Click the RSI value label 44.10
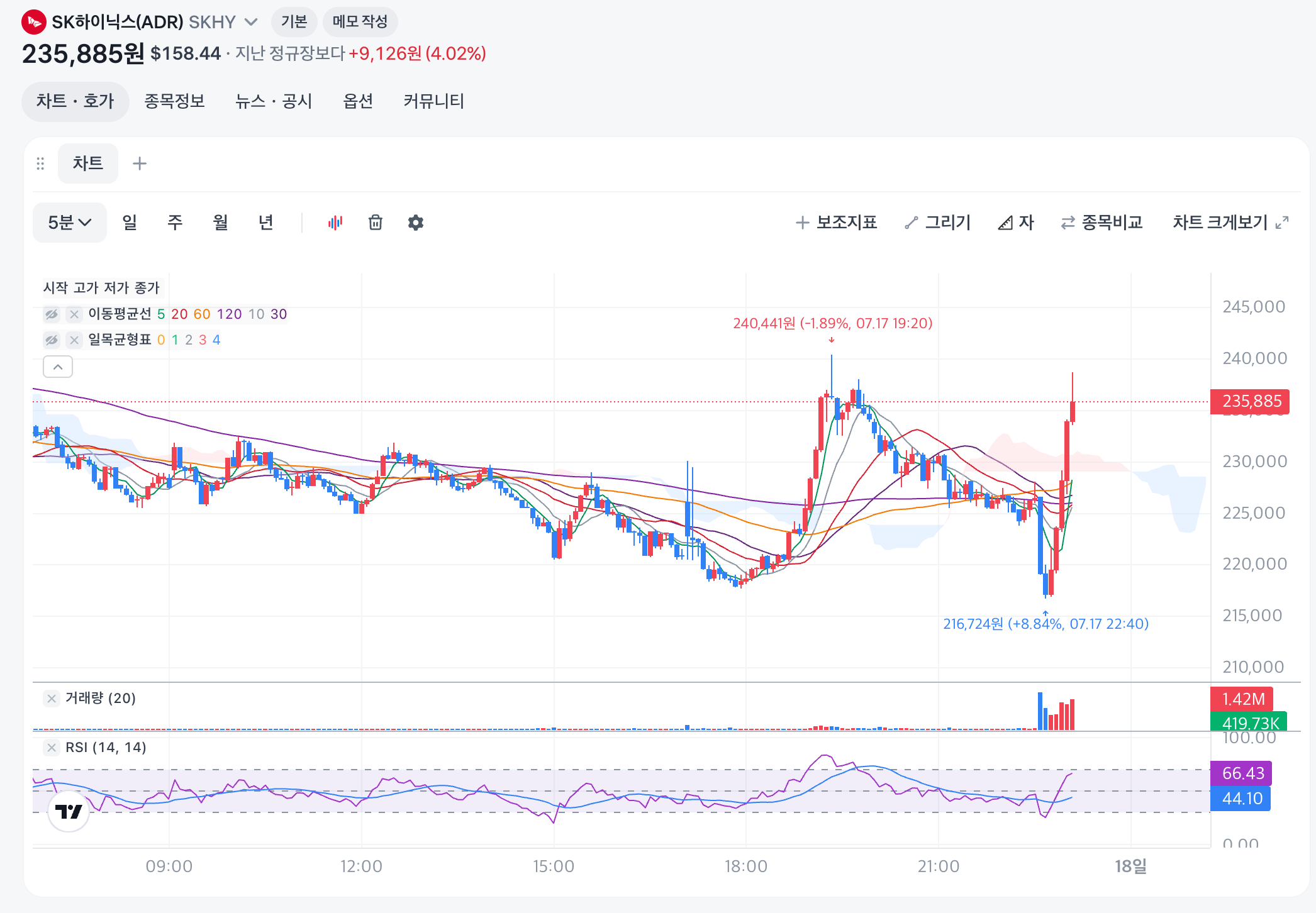Image resolution: width=1316 pixels, height=913 pixels. tap(1241, 799)
